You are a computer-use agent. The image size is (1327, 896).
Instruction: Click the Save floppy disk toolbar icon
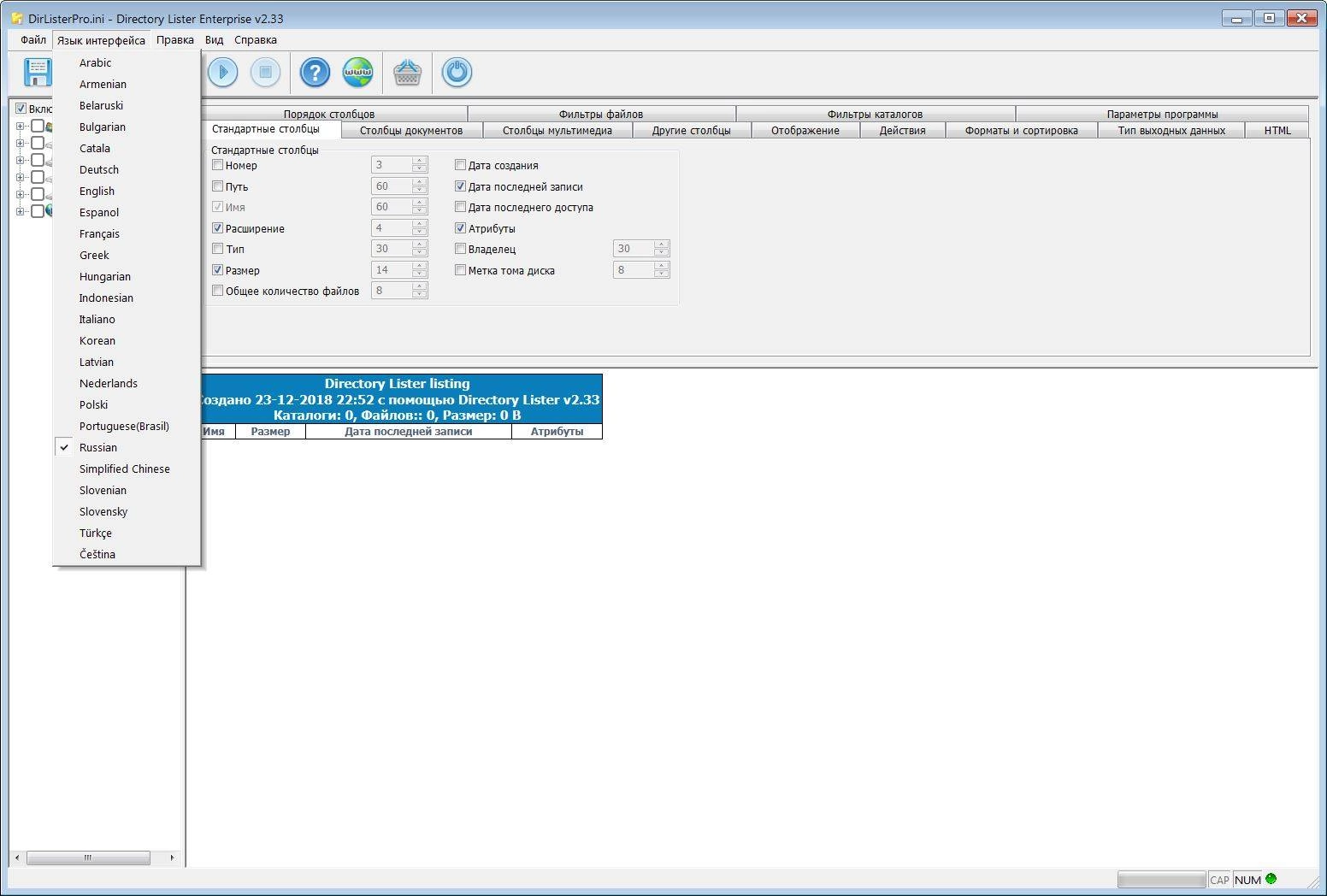click(x=37, y=73)
